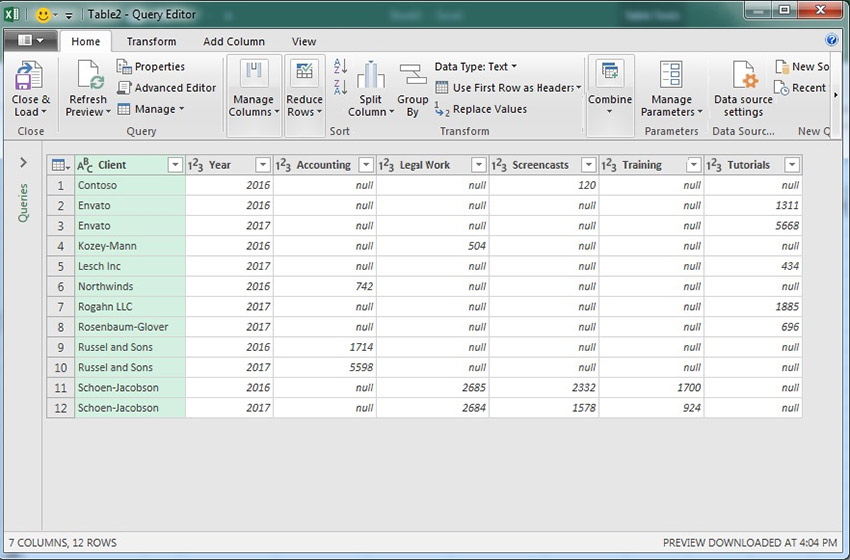Viewport: 850px width, 560px height.
Task: Click the Northwinds client cell
Action: coord(130,286)
